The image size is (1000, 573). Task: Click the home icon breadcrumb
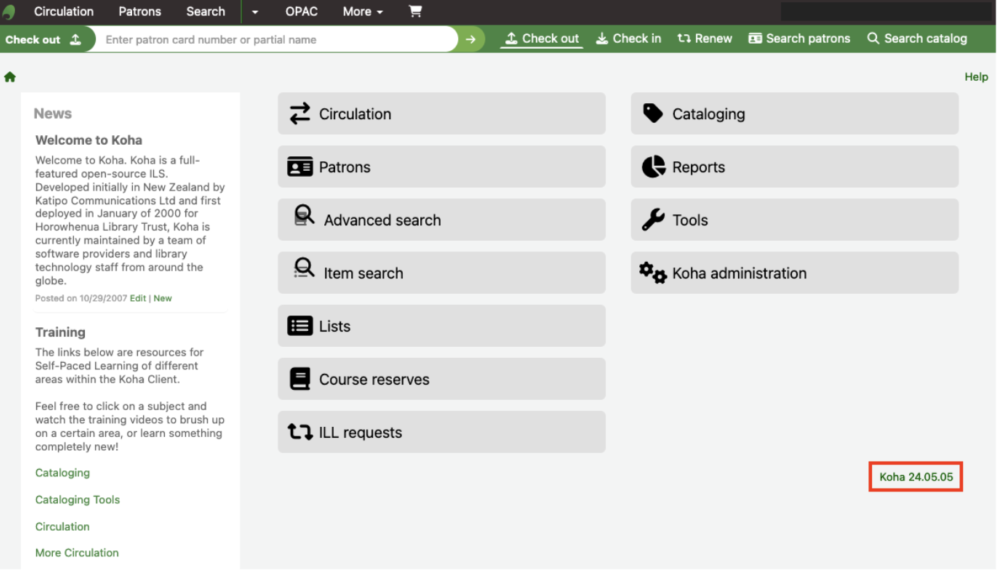click(10, 77)
